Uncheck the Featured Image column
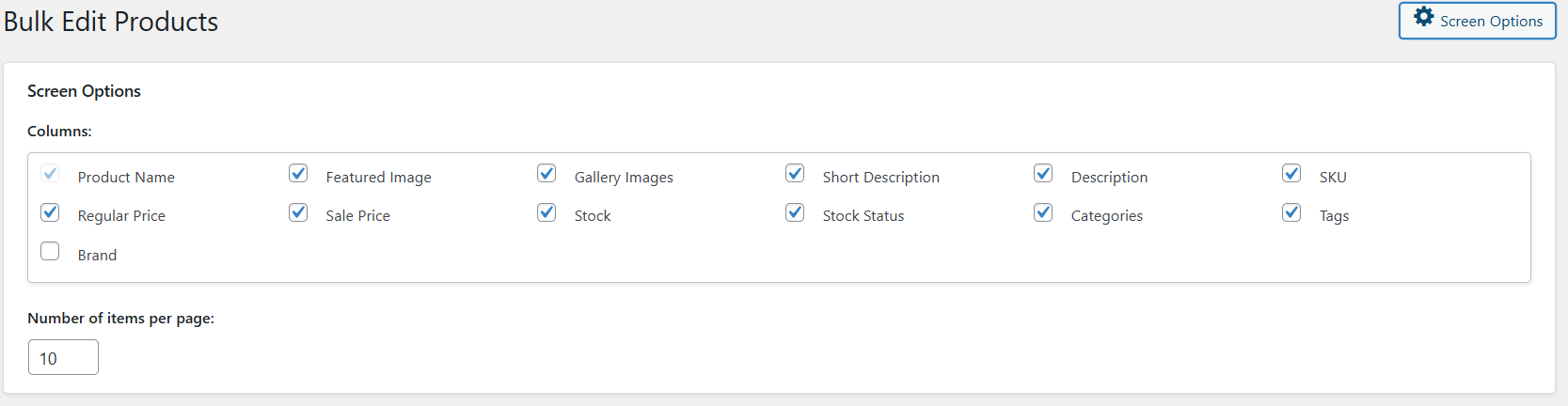This screenshot has height=406, width=1568. pos(298,174)
